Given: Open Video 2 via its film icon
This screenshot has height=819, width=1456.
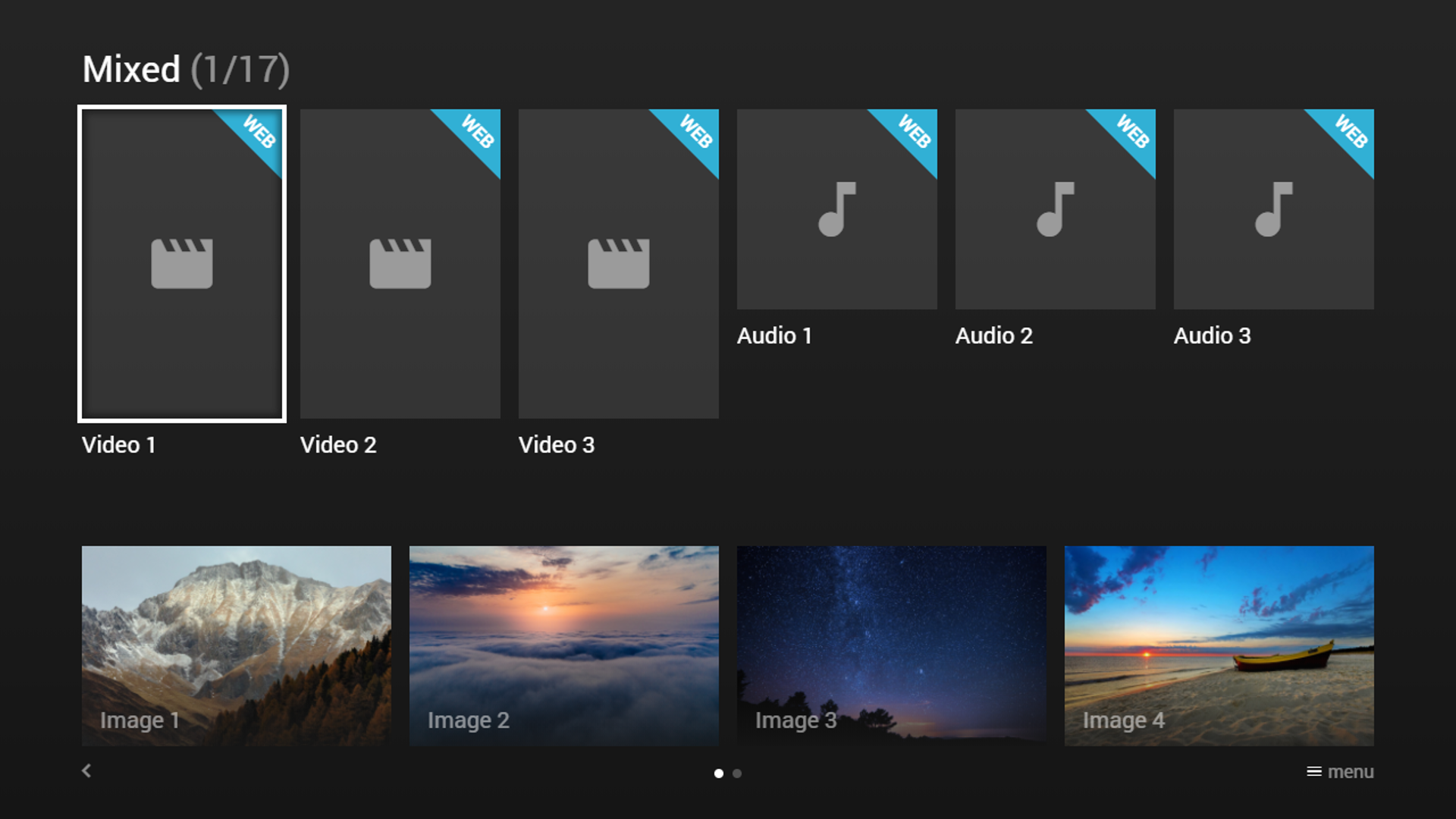Looking at the screenshot, I should (400, 263).
